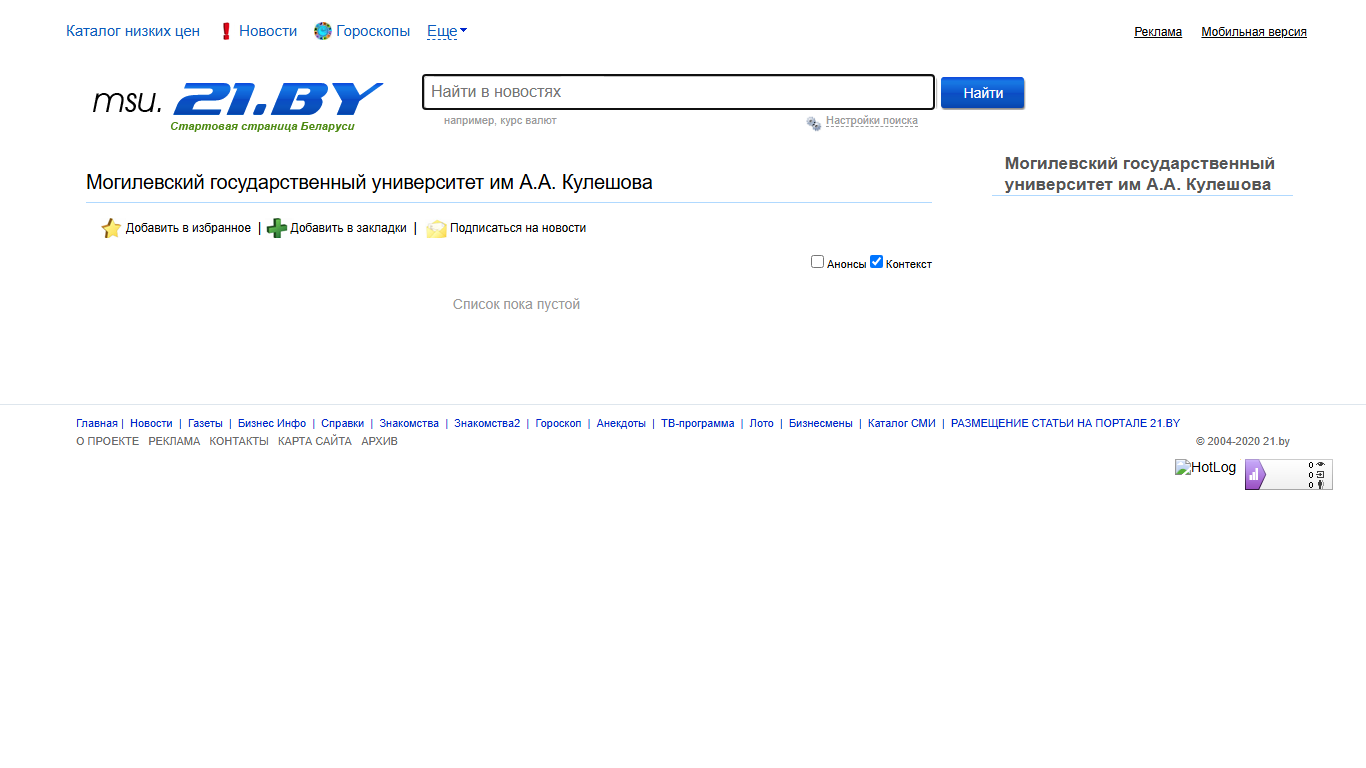Open Гороскопы in the top menu
The height and width of the screenshot is (768, 1366).
[x=373, y=31]
